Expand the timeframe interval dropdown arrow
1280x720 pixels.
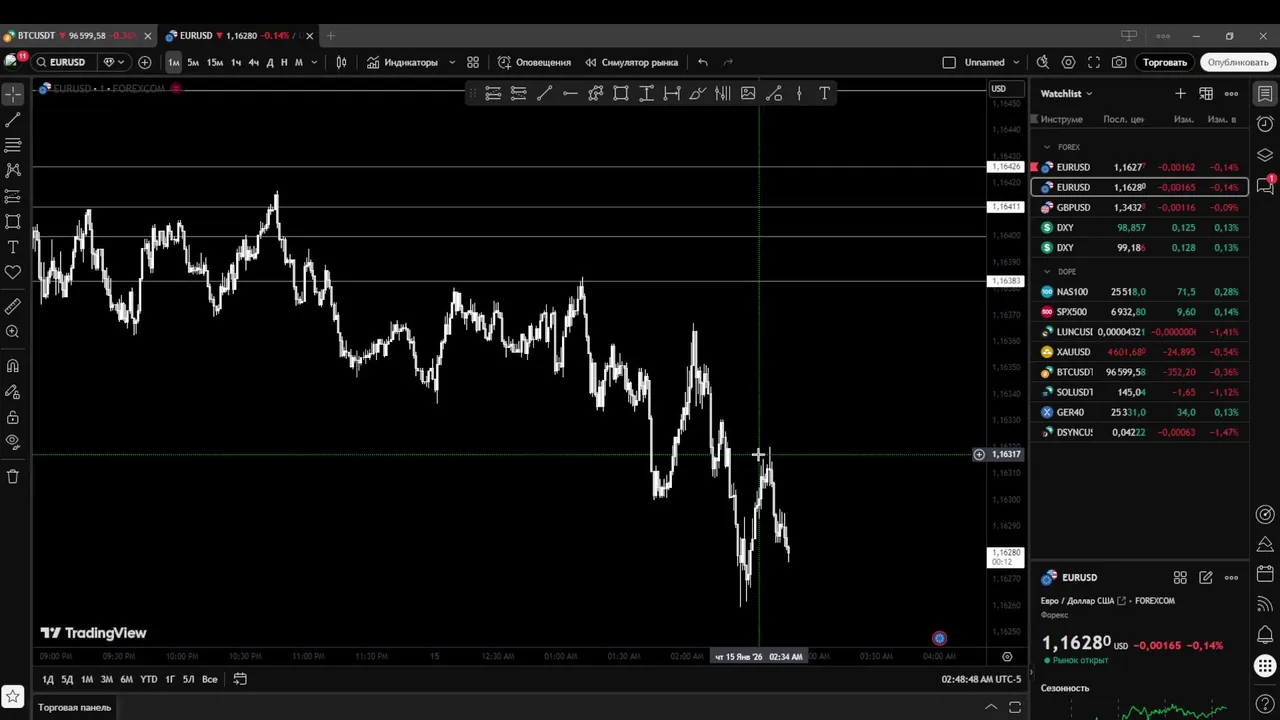pyautogui.click(x=314, y=62)
